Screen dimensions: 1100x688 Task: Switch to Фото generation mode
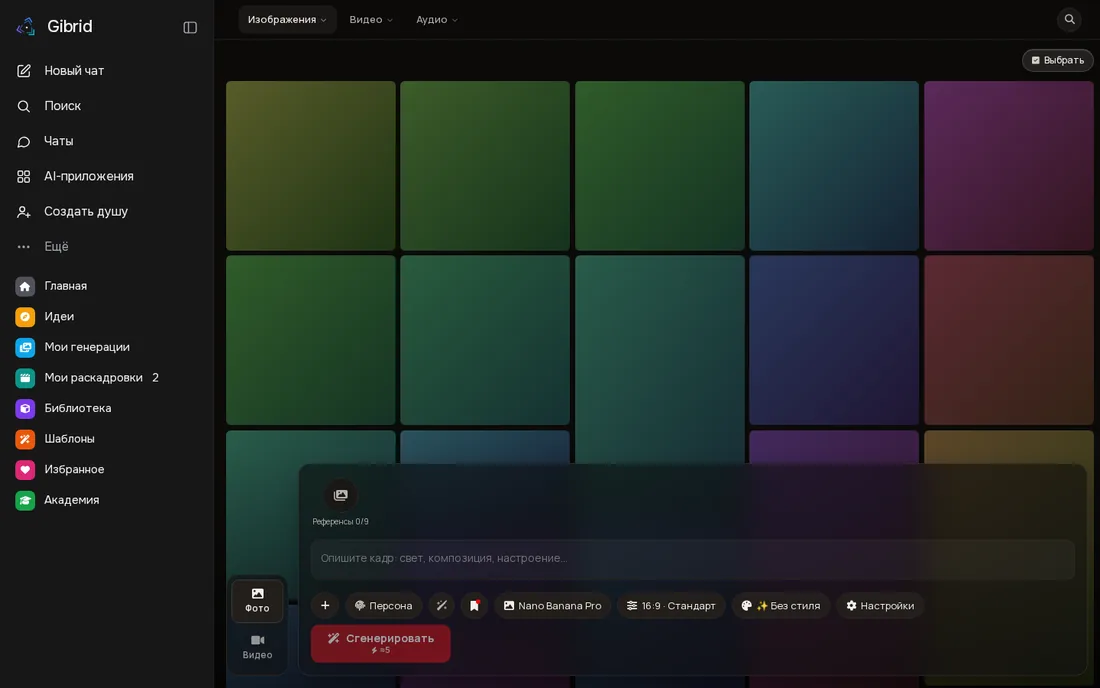coord(257,600)
